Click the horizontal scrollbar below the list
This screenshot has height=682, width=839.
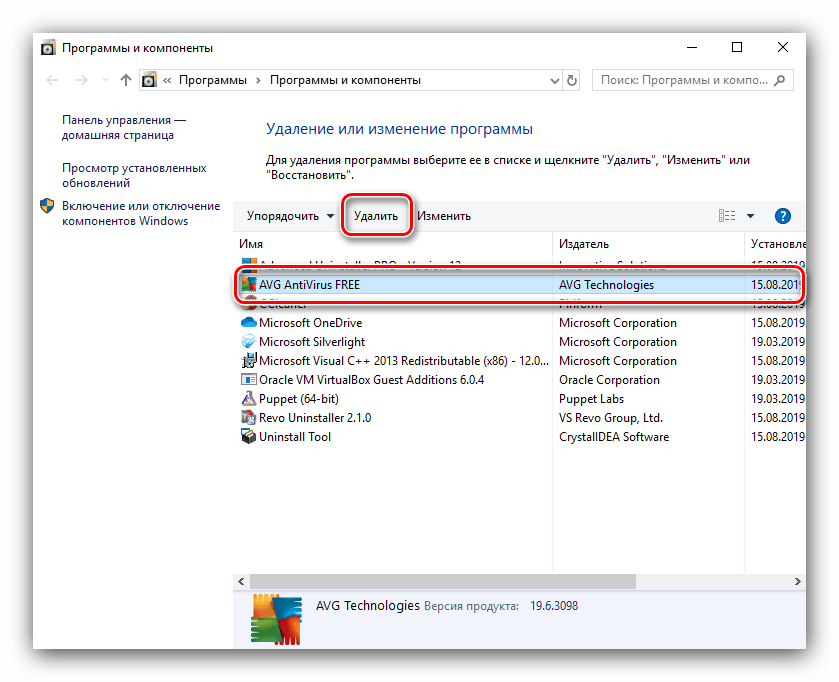(x=500, y=581)
